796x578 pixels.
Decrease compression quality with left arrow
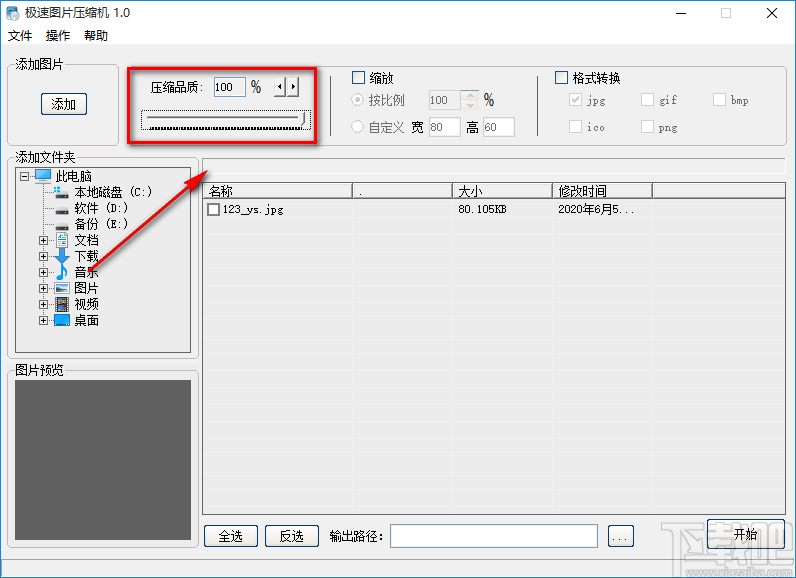click(x=280, y=87)
